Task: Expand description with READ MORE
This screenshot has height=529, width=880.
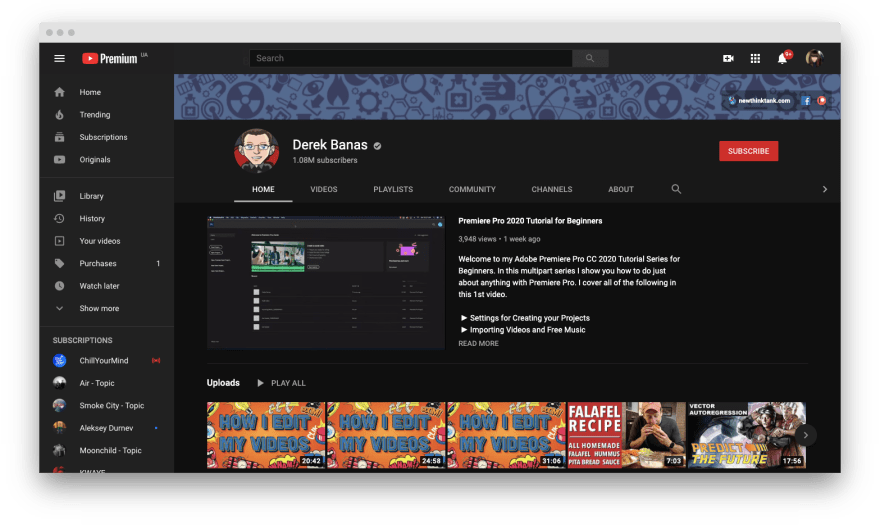Action: click(478, 343)
